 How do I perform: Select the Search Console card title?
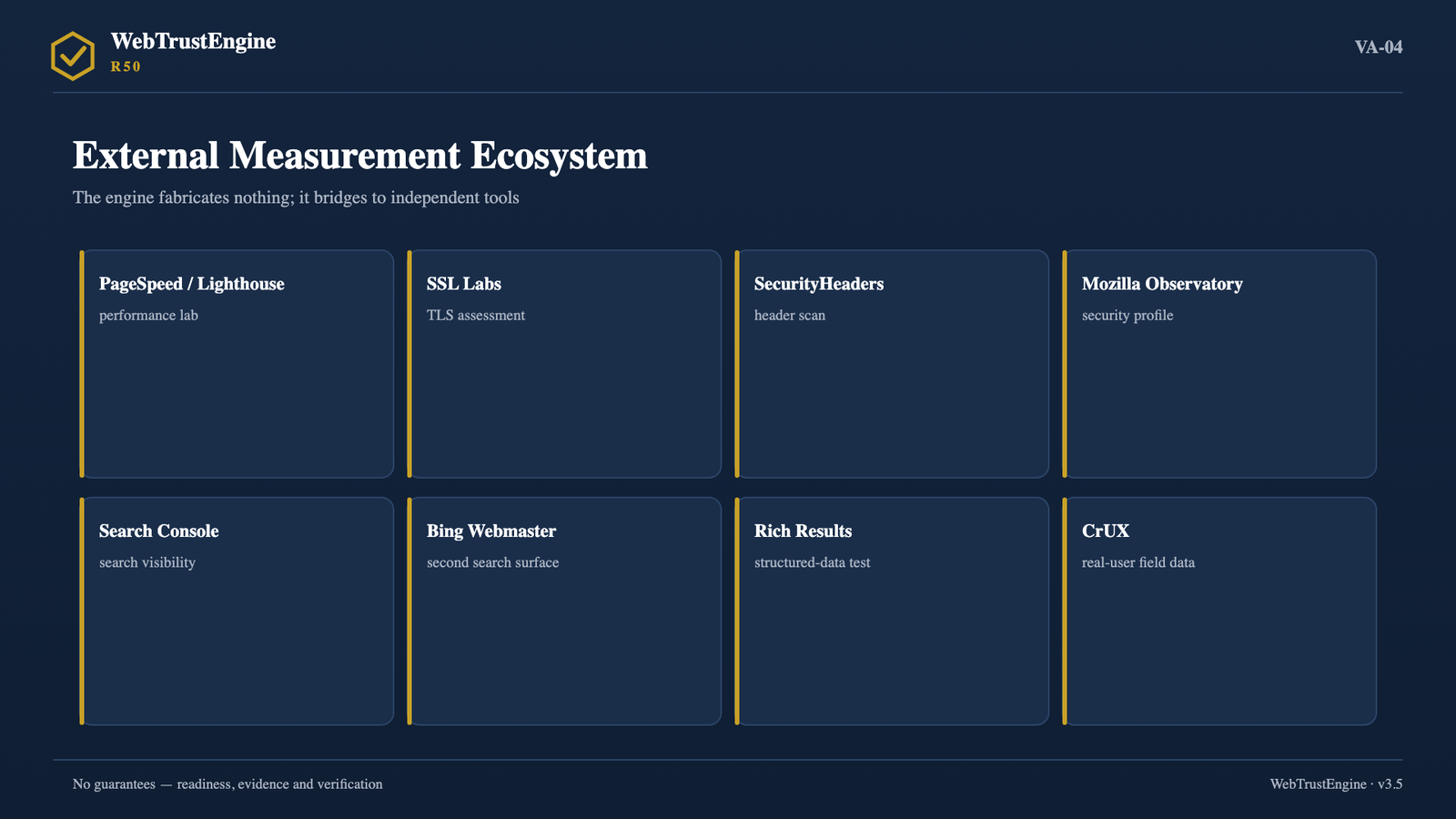(159, 531)
